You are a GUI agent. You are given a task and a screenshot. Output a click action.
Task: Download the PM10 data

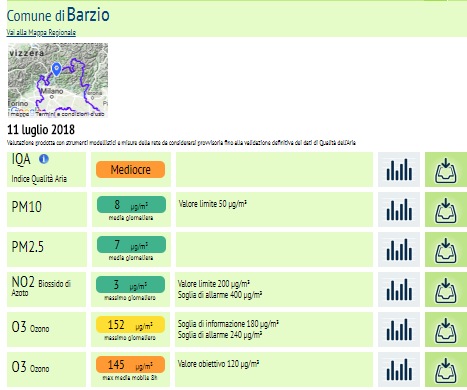(x=446, y=209)
